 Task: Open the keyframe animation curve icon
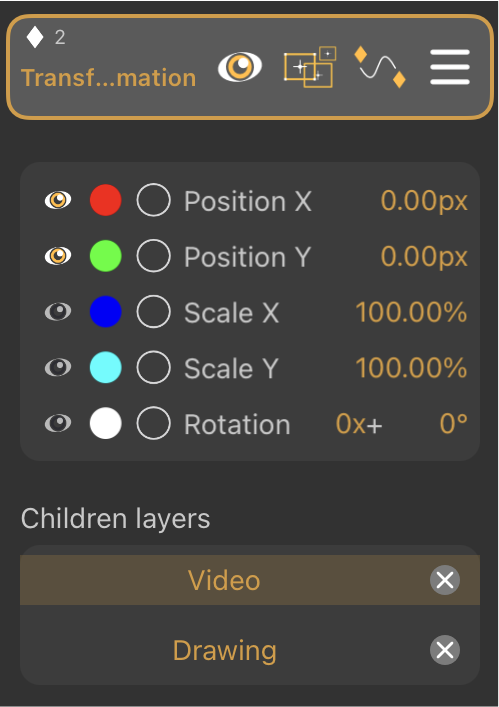click(x=380, y=67)
